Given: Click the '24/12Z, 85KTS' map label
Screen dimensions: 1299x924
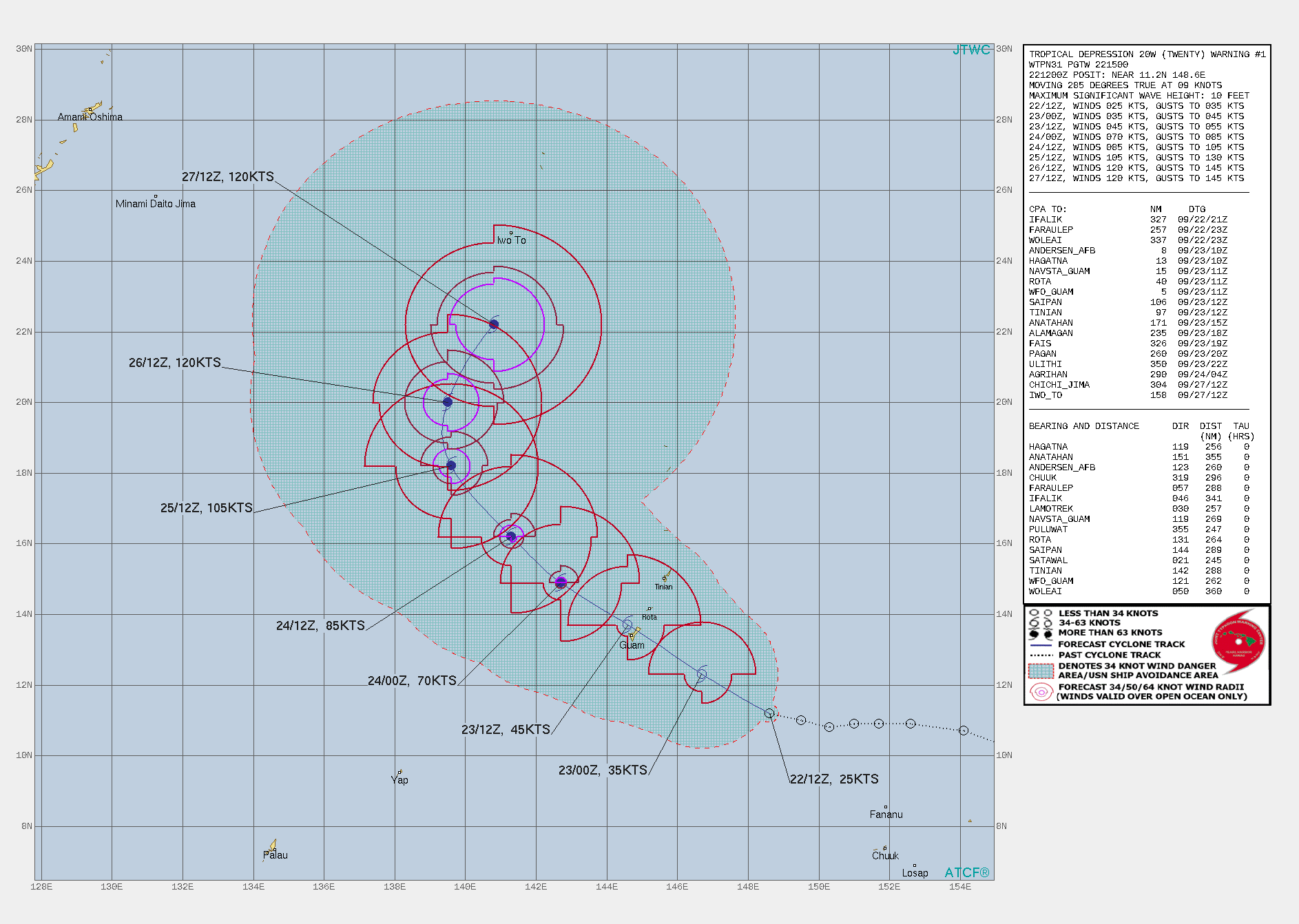Looking at the screenshot, I should coord(320,625).
